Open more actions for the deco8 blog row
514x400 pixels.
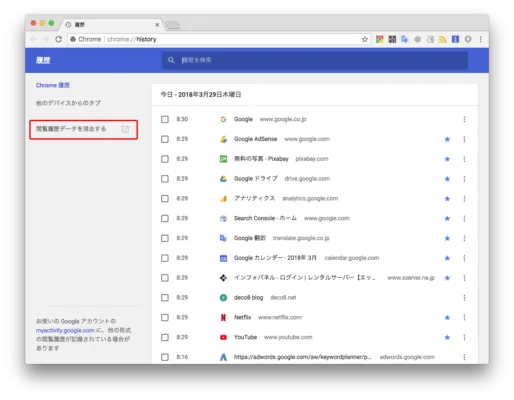tap(464, 298)
